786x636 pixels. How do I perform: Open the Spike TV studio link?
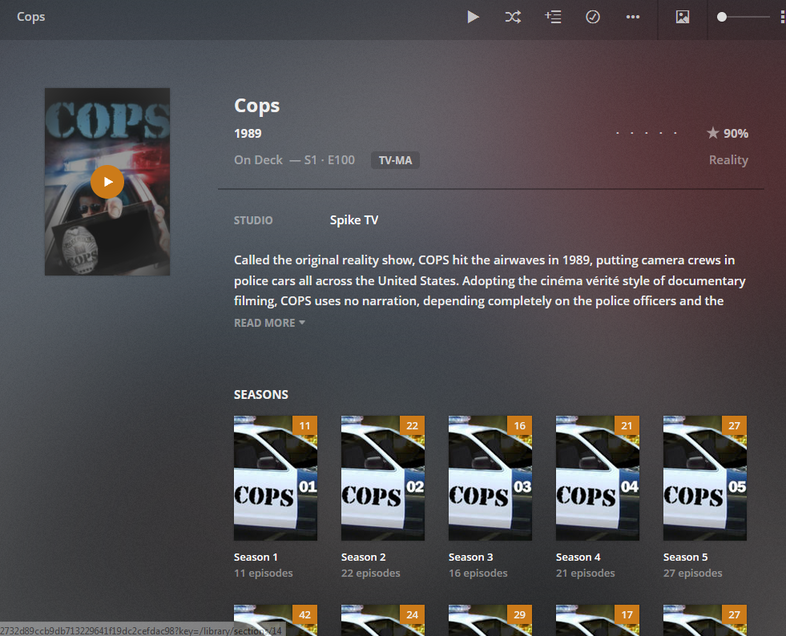point(354,220)
